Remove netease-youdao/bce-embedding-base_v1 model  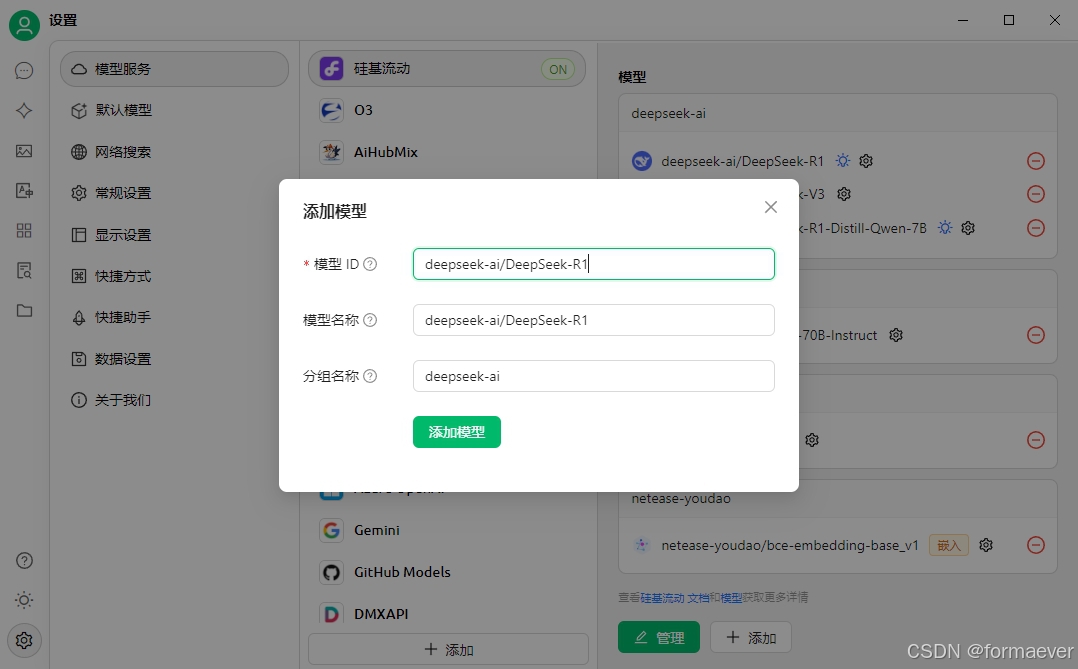(1036, 545)
